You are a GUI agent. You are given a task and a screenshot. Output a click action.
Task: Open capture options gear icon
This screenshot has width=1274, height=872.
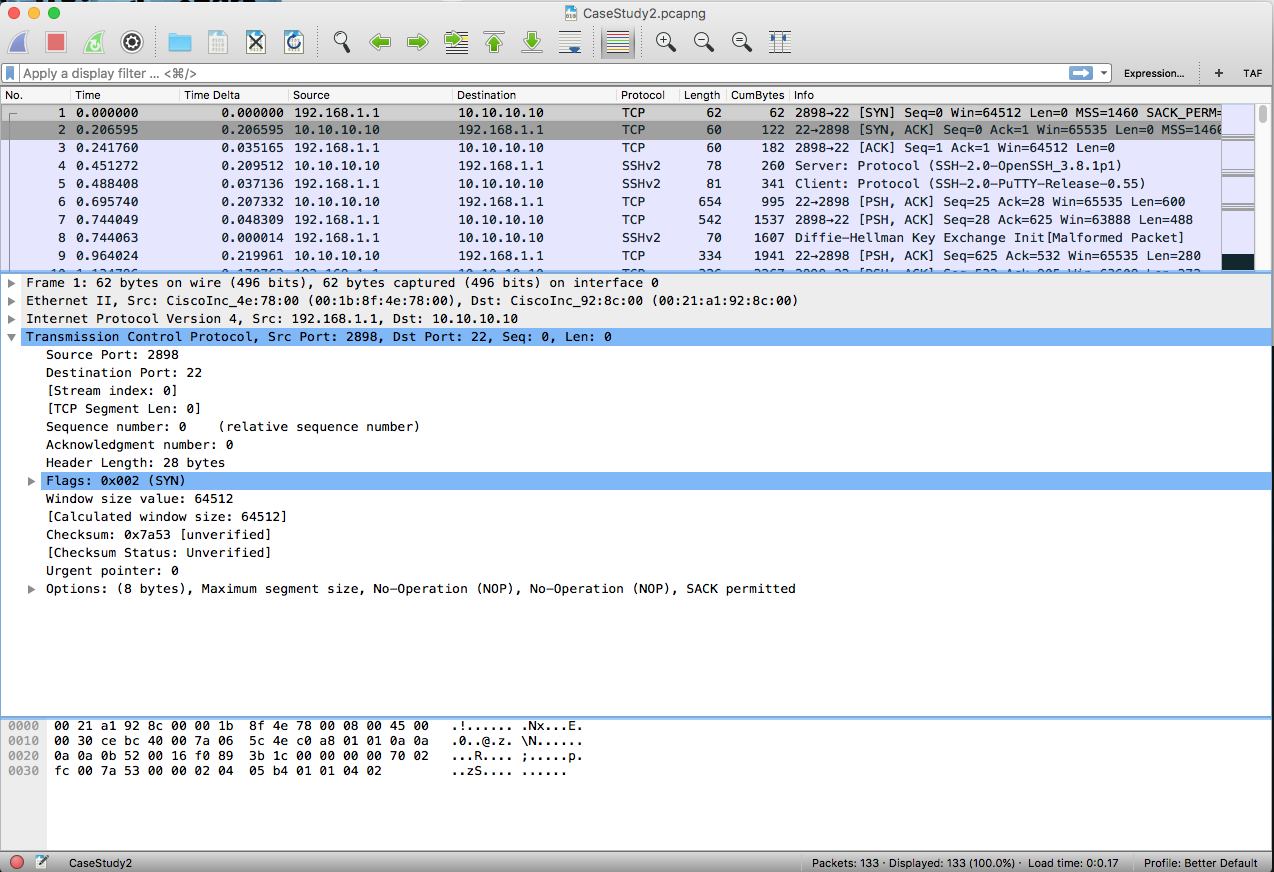[x=132, y=42]
